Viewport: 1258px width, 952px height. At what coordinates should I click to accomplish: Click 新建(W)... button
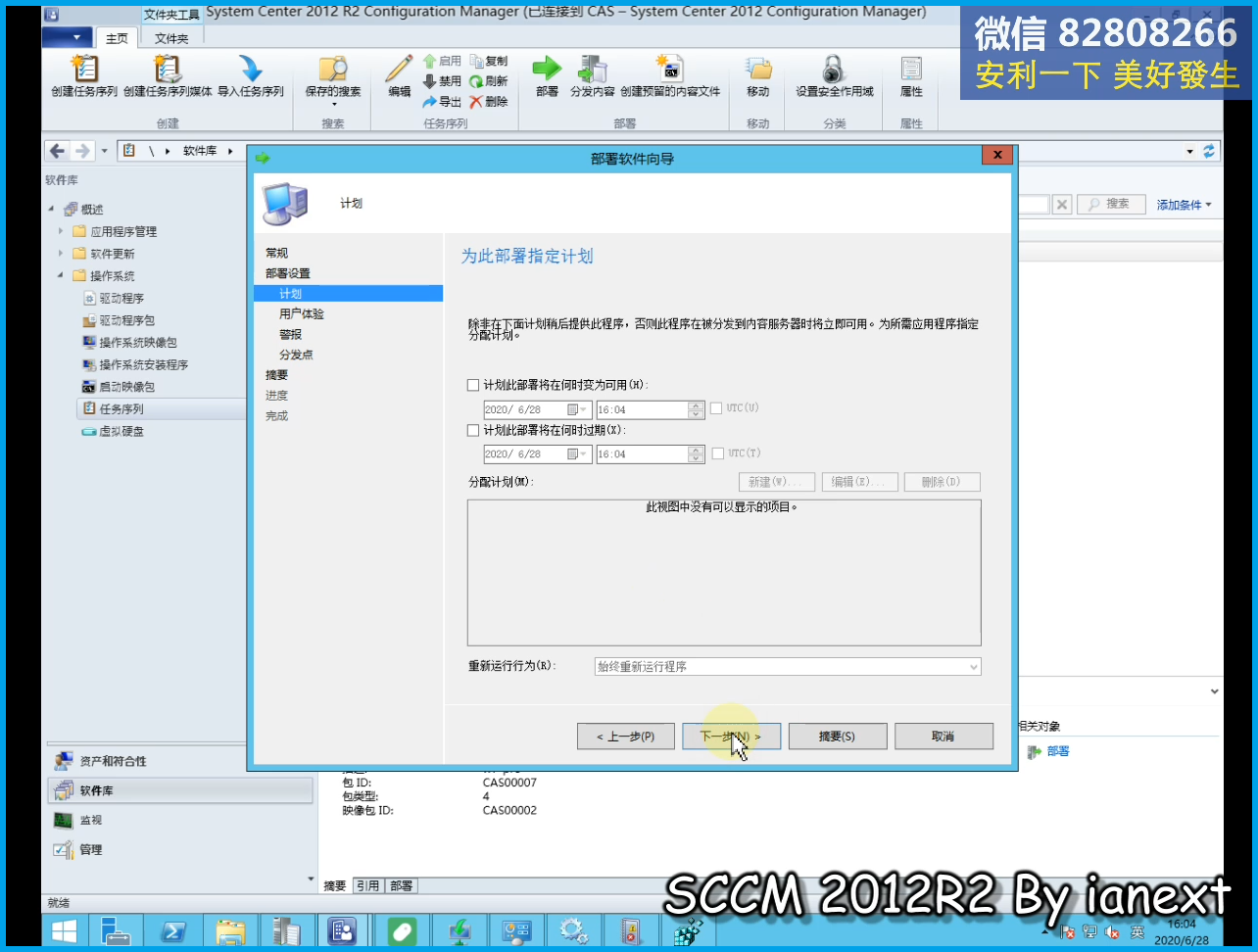click(x=776, y=482)
